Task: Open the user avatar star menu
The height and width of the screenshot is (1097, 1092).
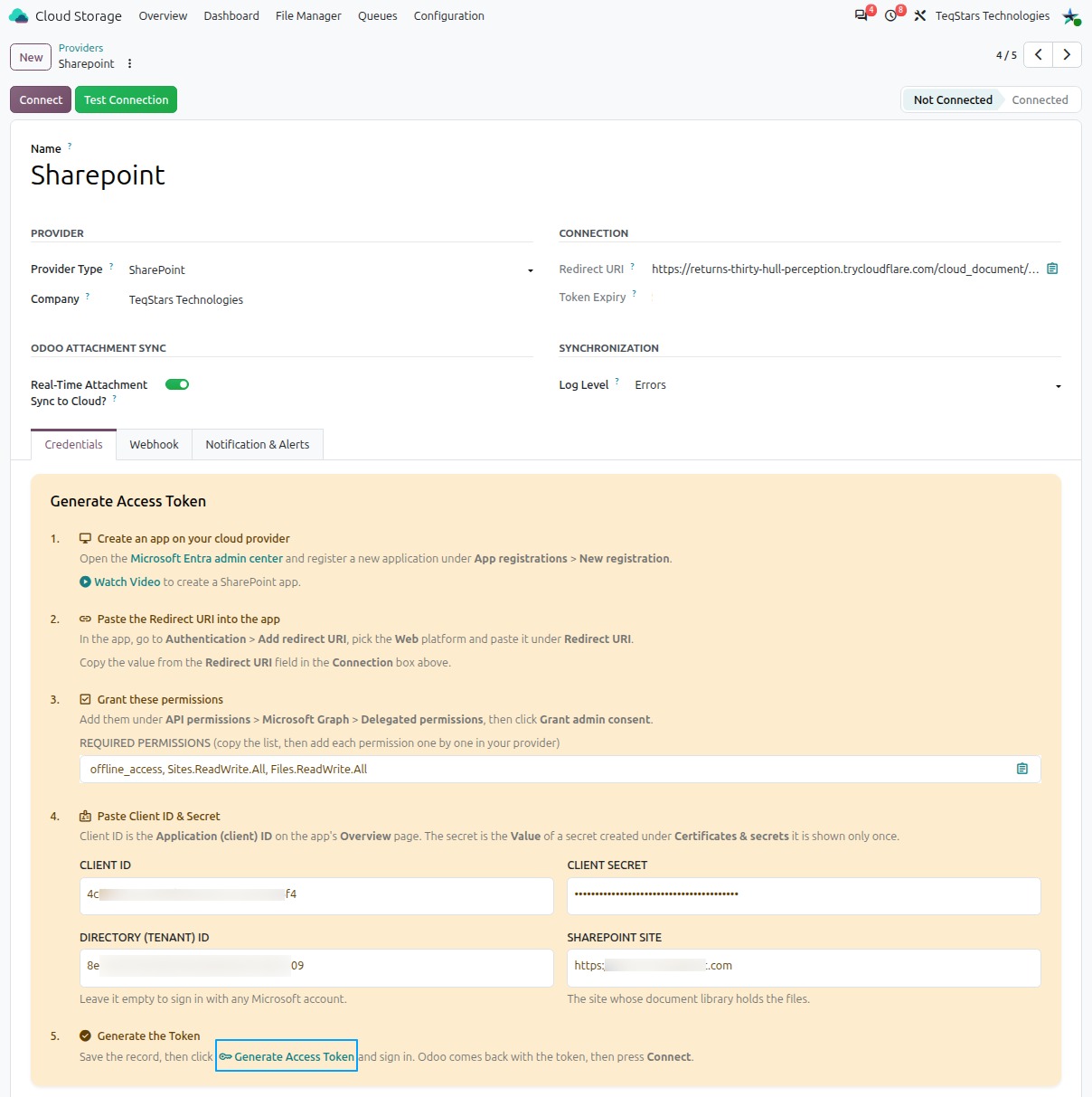Action: pos(1071,16)
